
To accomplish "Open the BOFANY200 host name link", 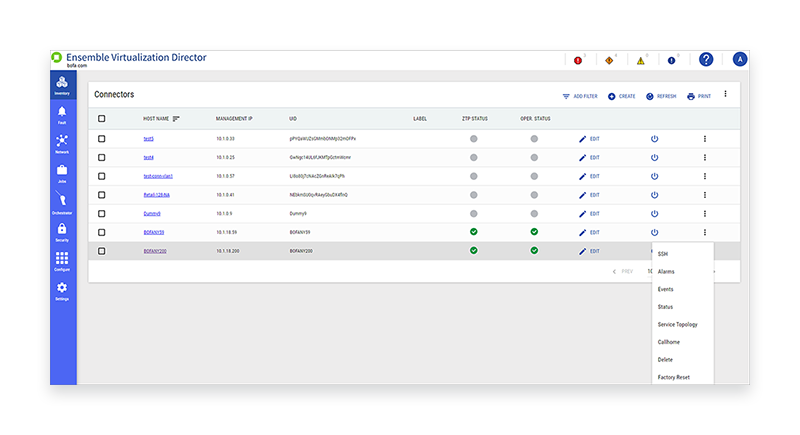I will (x=154, y=251).
